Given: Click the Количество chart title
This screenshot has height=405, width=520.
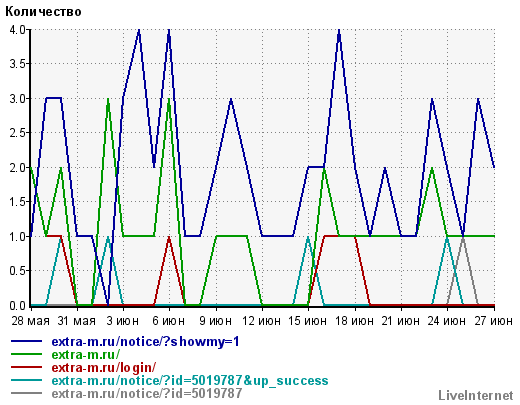Looking at the screenshot, I should pyautogui.click(x=43, y=12).
